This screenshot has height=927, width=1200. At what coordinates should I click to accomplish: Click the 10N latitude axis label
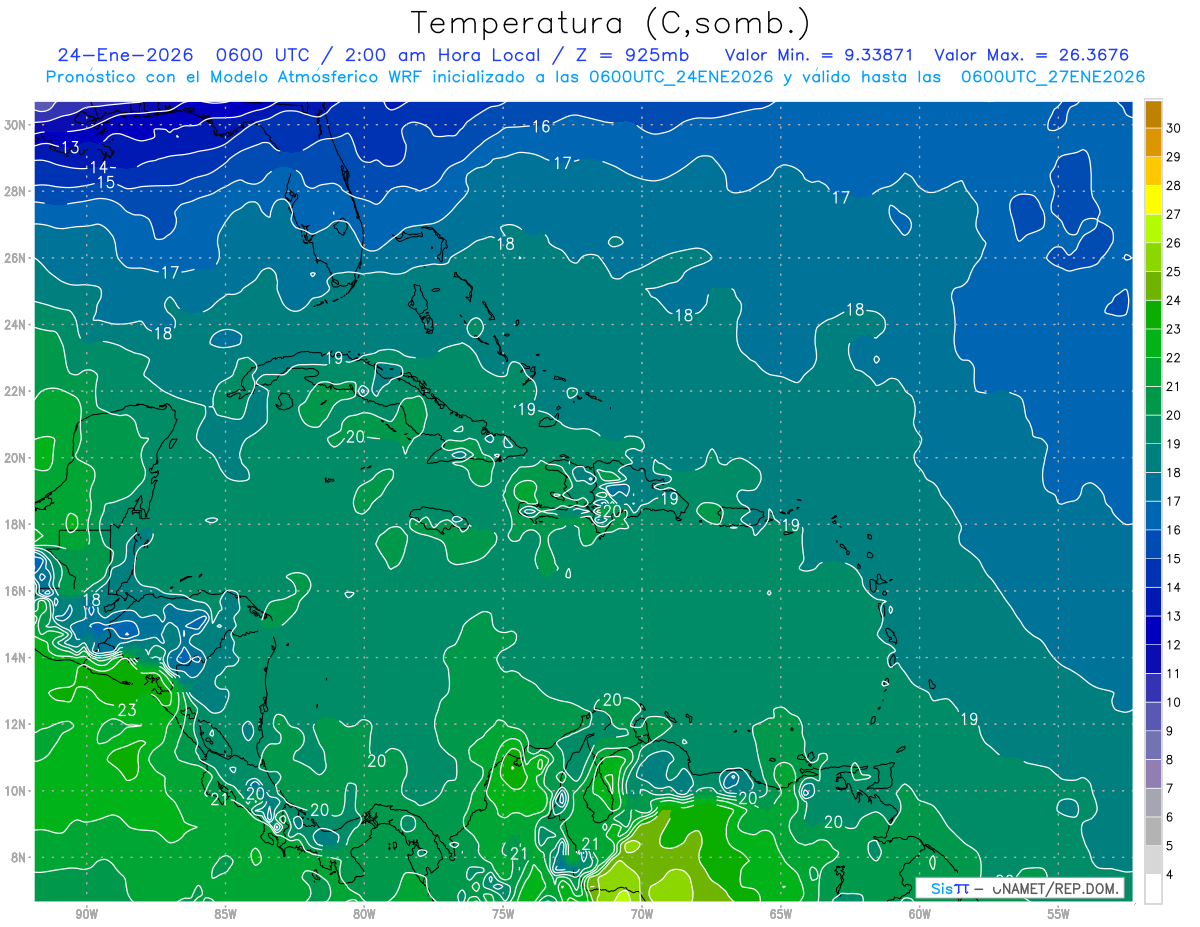pos(16,791)
